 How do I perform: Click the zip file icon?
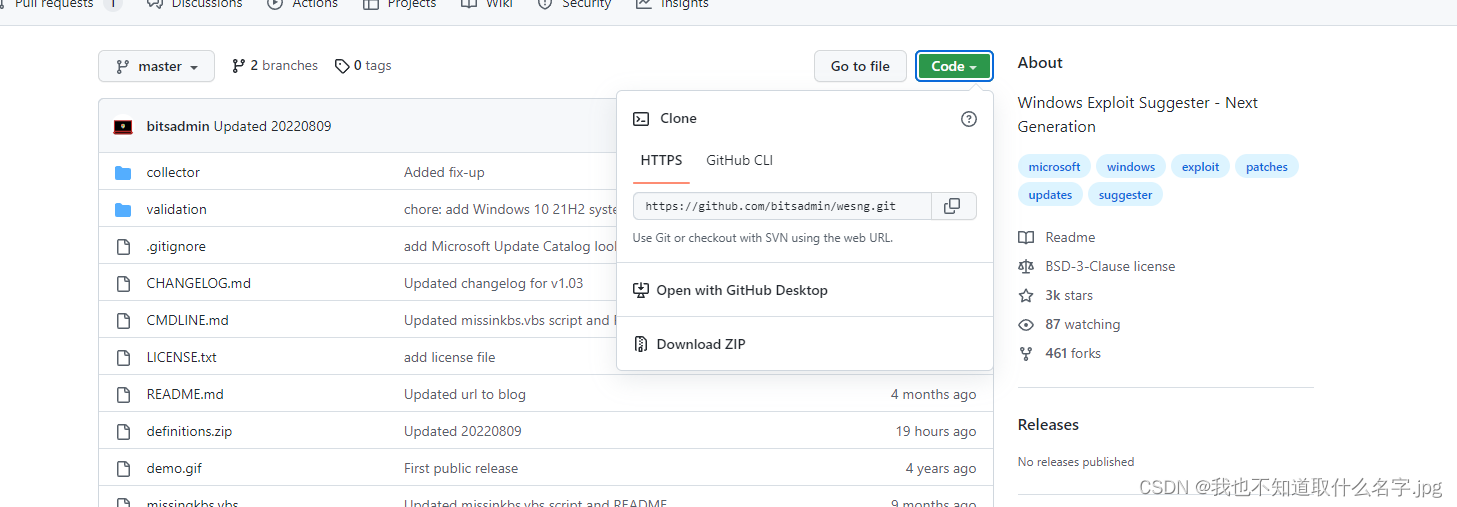(641, 344)
